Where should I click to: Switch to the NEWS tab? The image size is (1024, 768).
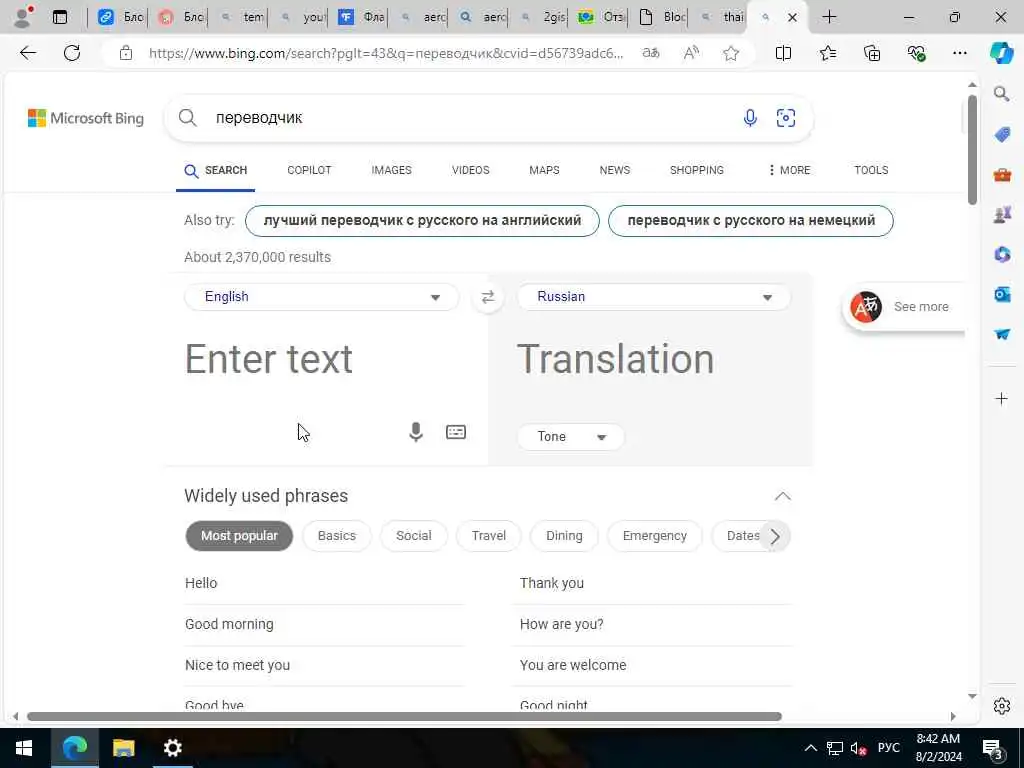point(615,170)
